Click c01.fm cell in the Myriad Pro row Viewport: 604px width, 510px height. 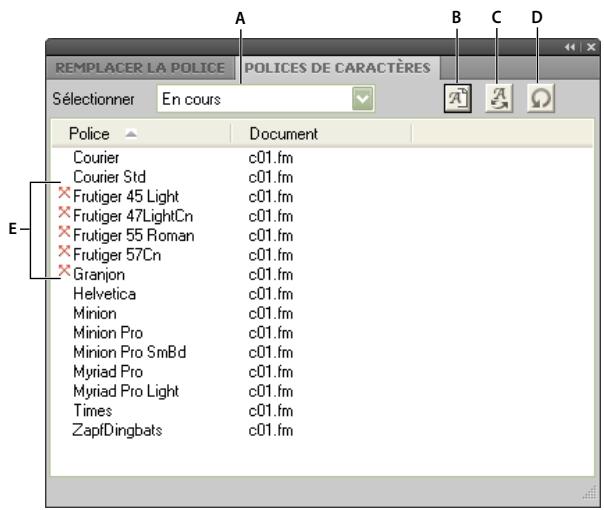click(x=271, y=372)
